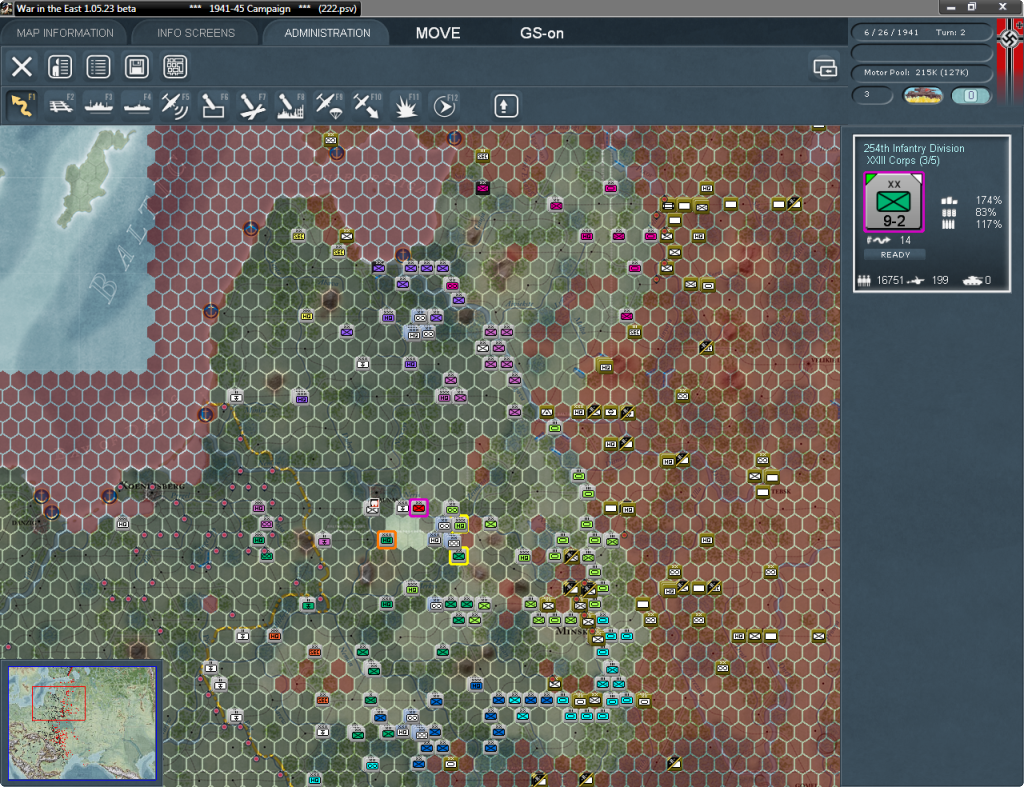Switch to the INFO SCREENS tab
This screenshot has height=787, width=1024.
point(195,33)
